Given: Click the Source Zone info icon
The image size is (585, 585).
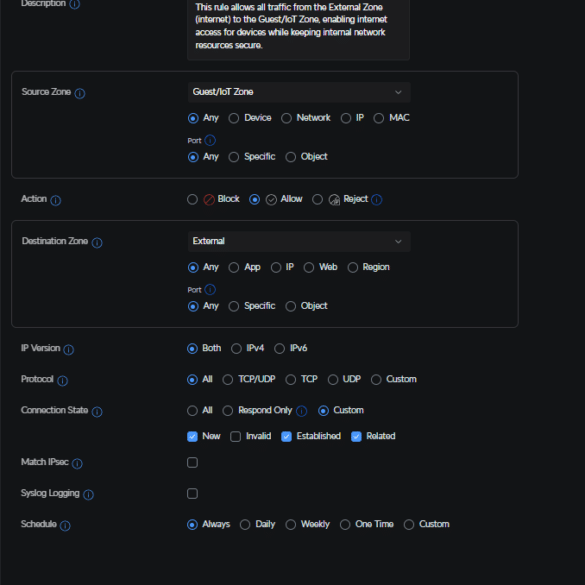Looking at the screenshot, I should point(80,93).
